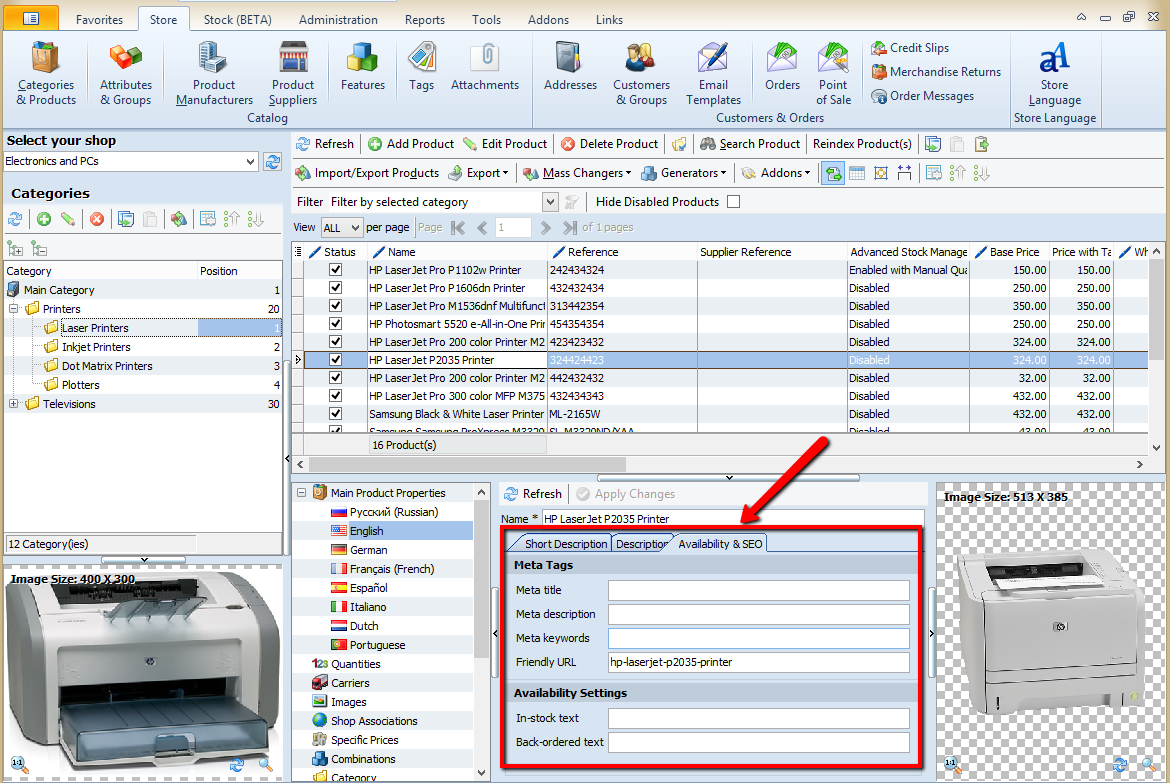Open Availability & SEO tab
Screen dimensions: 1170x783
tap(720, 543)
